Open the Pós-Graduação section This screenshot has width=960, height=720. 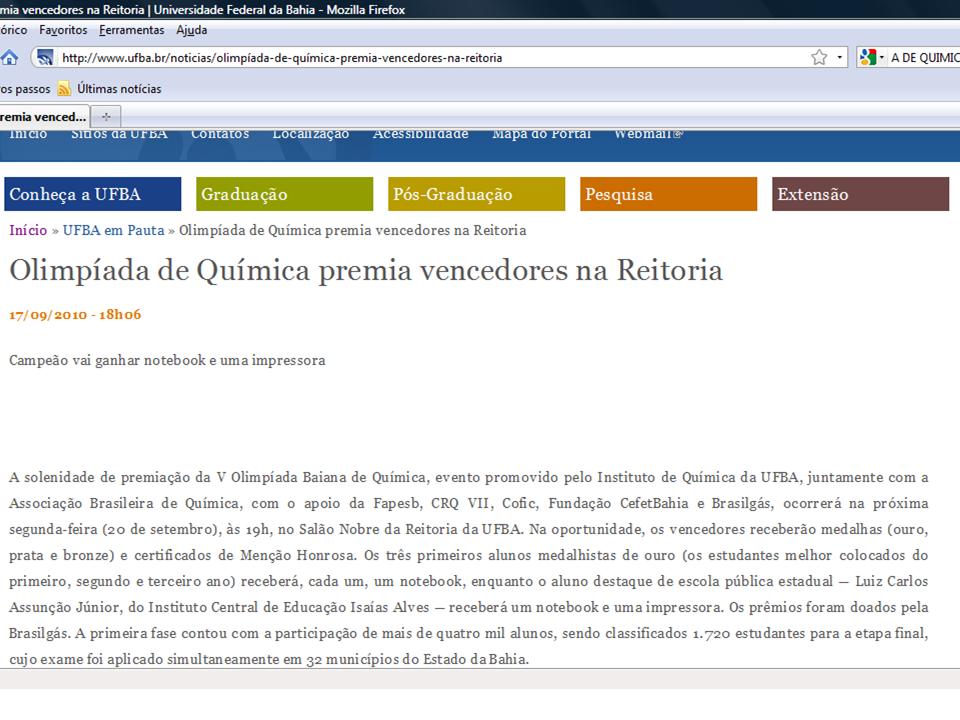pos(477,194)
